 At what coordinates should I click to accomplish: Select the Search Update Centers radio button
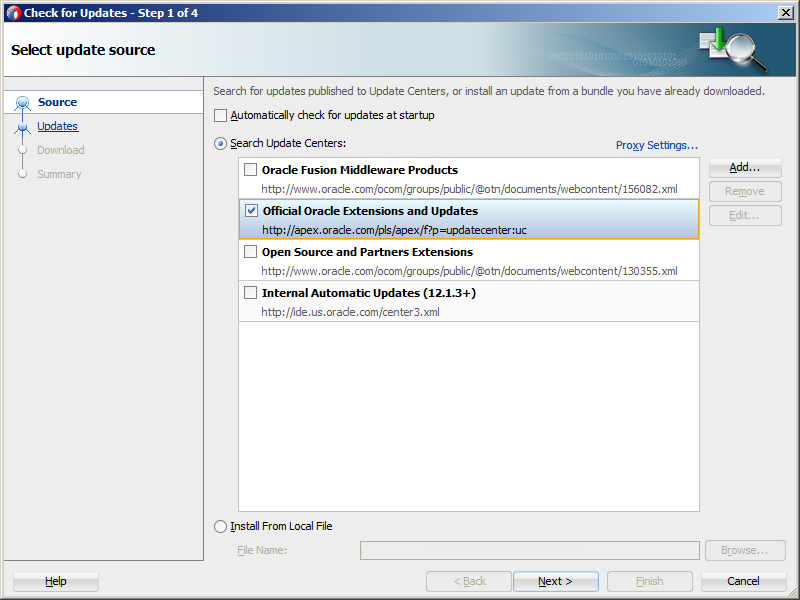click(220, 144)
